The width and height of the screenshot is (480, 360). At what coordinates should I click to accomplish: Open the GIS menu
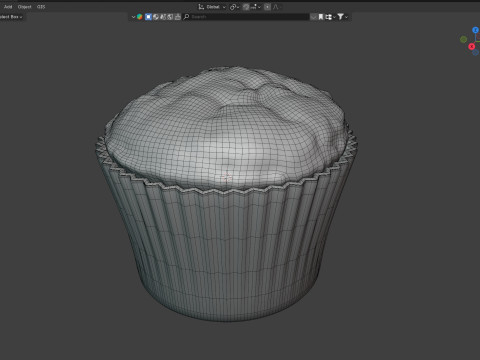click(41, 7)
